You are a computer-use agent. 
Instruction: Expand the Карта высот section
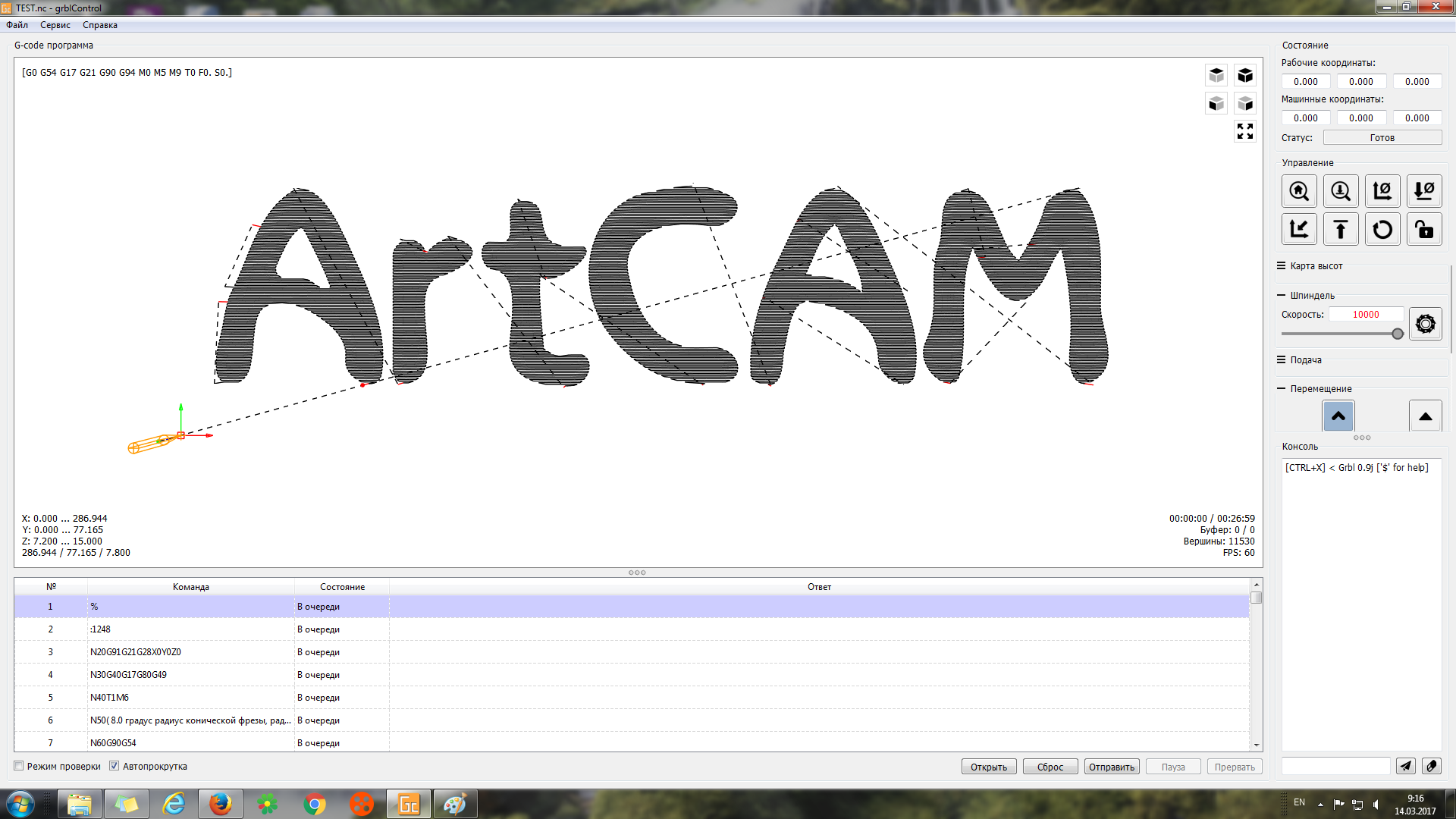tap(1316, 266)
